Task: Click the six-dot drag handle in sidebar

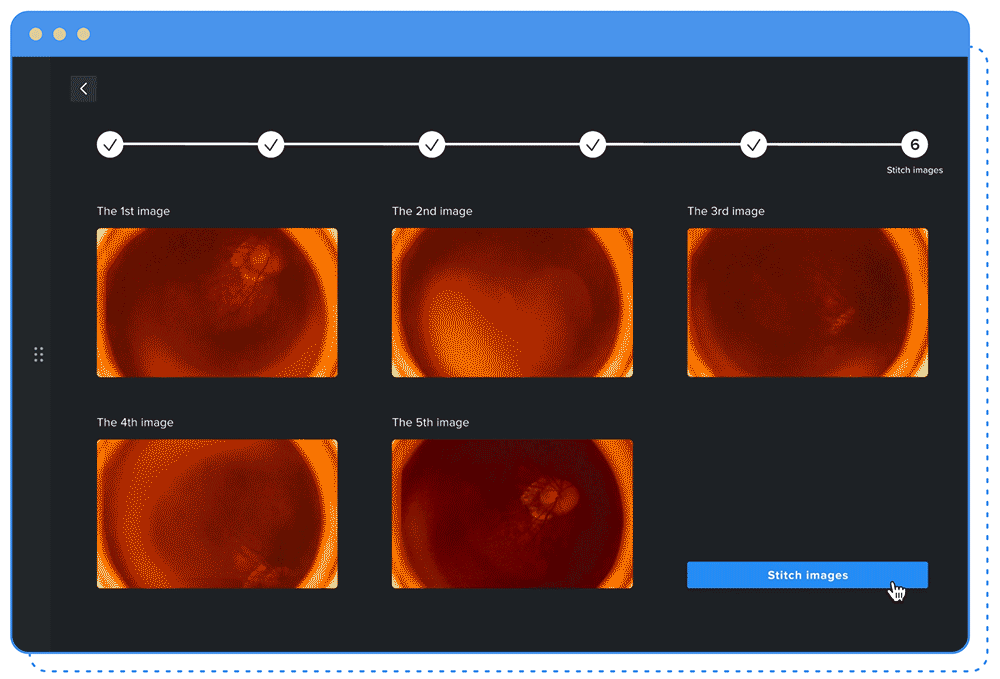Action: click(x=38, y=354)
